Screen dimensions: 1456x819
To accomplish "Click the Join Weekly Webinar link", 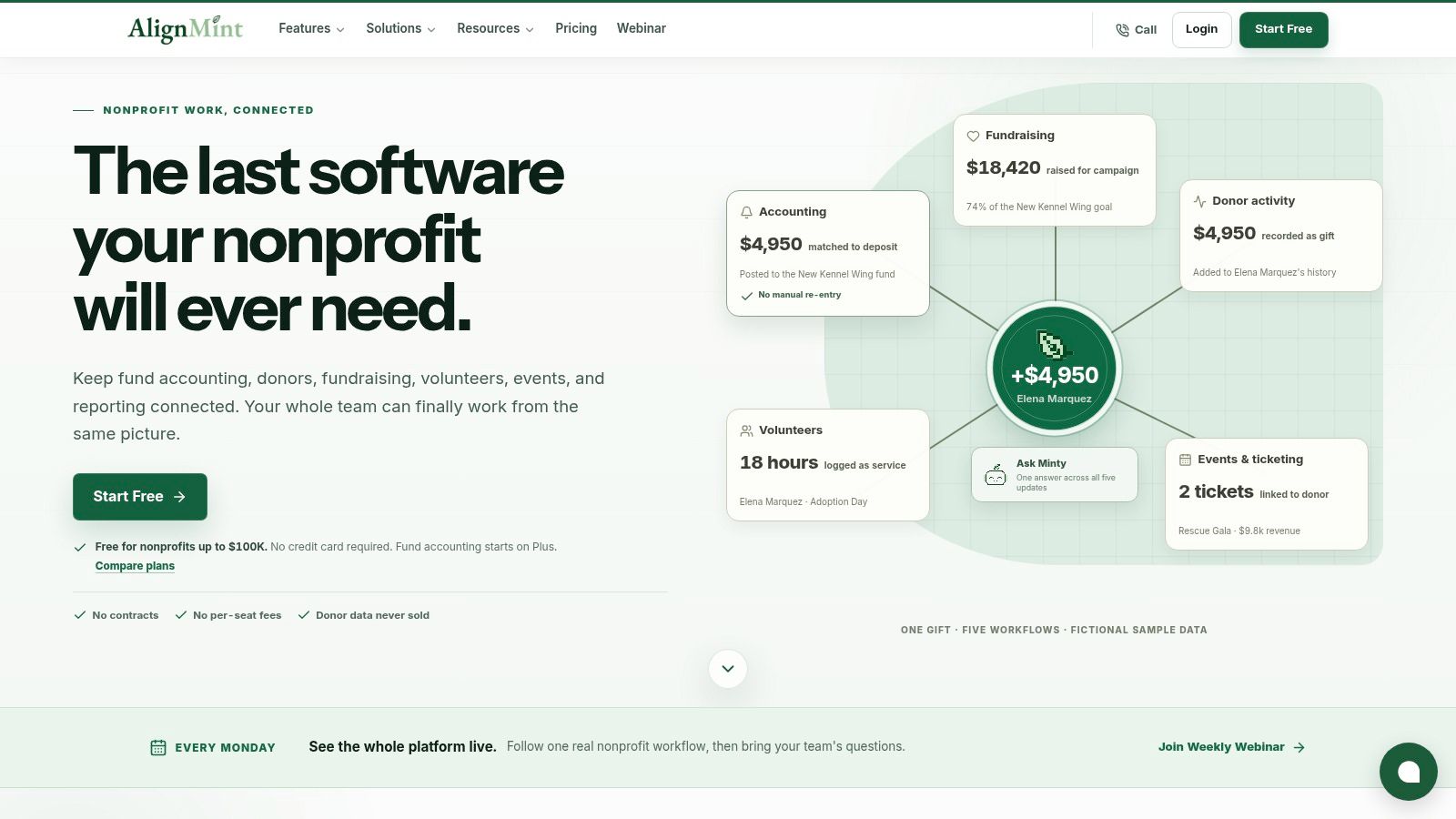I will pyautogui.click(x=1231, y=747).
